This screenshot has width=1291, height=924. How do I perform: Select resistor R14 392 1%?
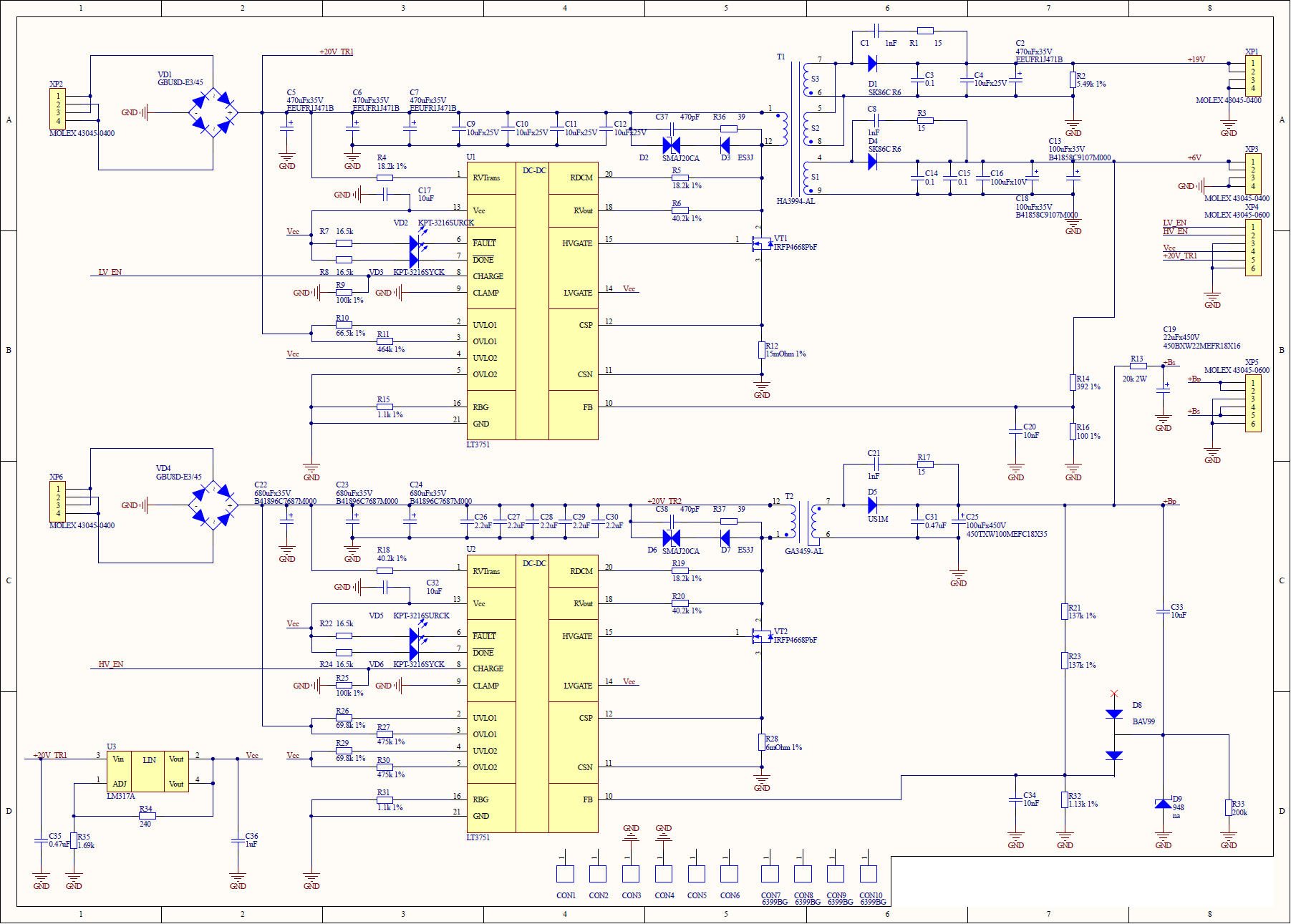[x=1073, y=382]
